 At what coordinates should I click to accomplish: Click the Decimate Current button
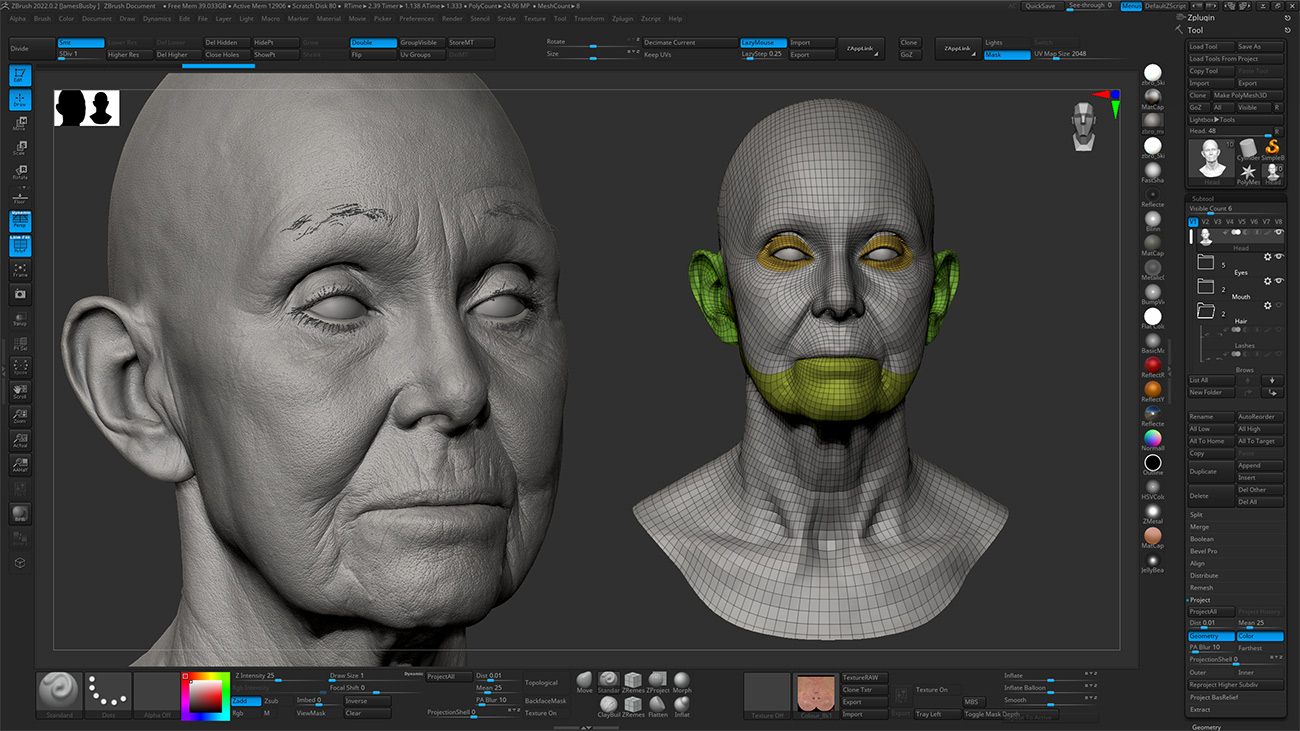(x=689, y=43)
